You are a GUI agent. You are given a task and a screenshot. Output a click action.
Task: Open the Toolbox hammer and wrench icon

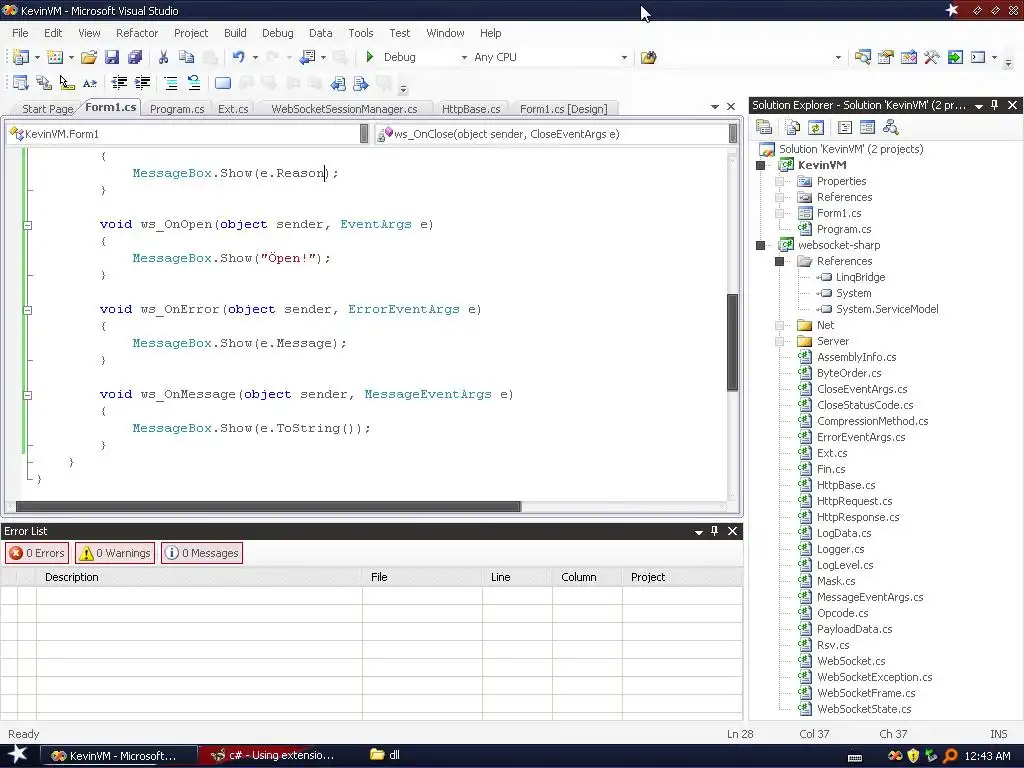[932, 57]
